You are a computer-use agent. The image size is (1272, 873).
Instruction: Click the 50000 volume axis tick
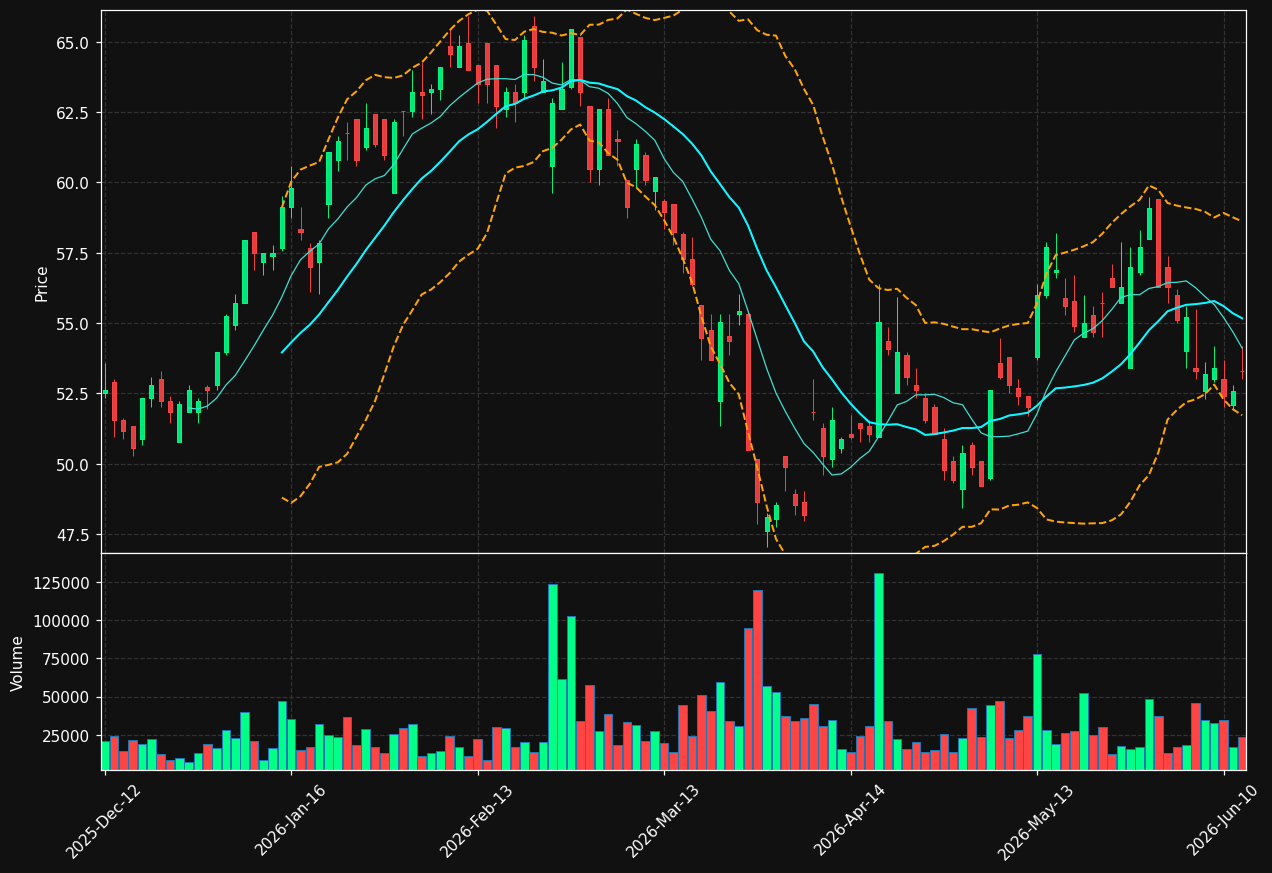tap(66, 698)
